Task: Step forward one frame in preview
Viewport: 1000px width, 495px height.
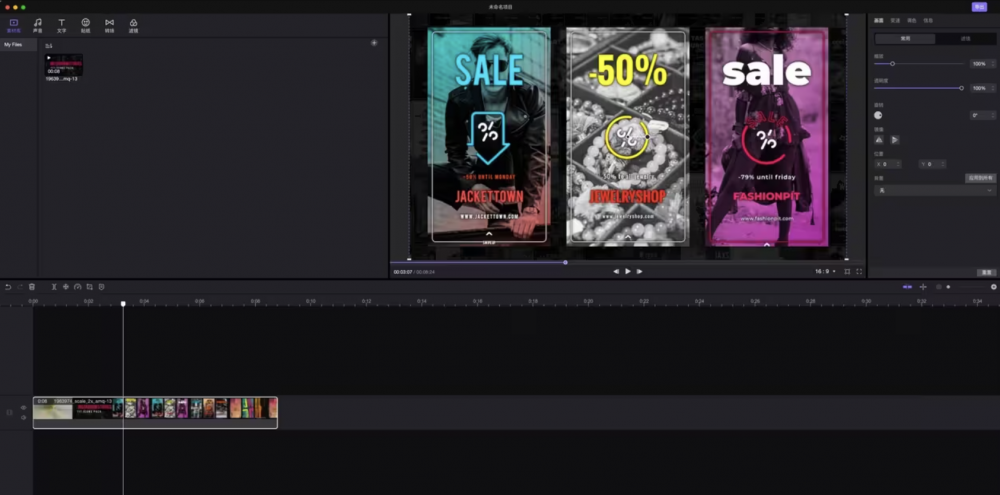Action: pyautogui.click(x=640, y=271)
